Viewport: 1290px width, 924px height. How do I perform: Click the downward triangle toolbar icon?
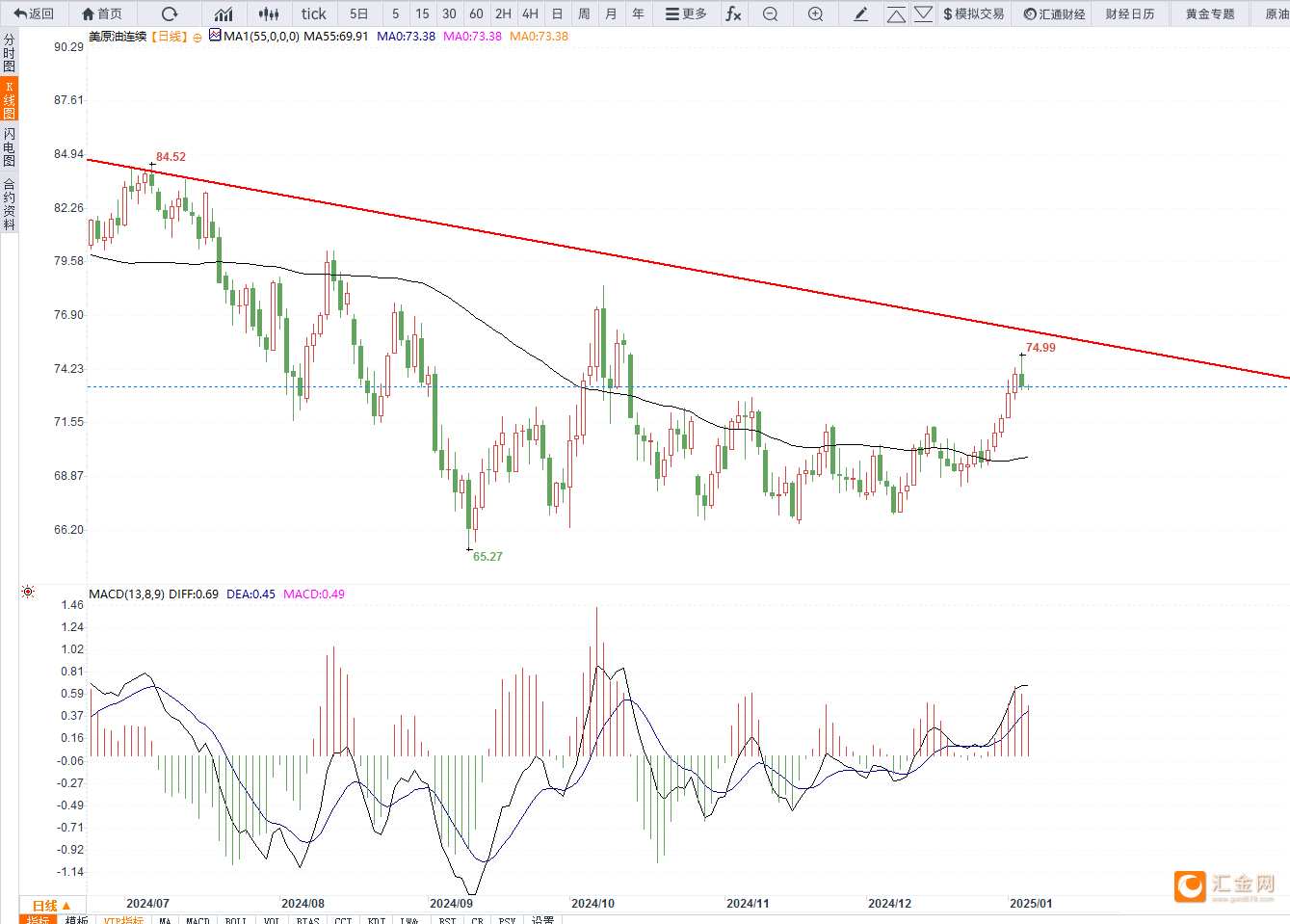click(923, 13)
